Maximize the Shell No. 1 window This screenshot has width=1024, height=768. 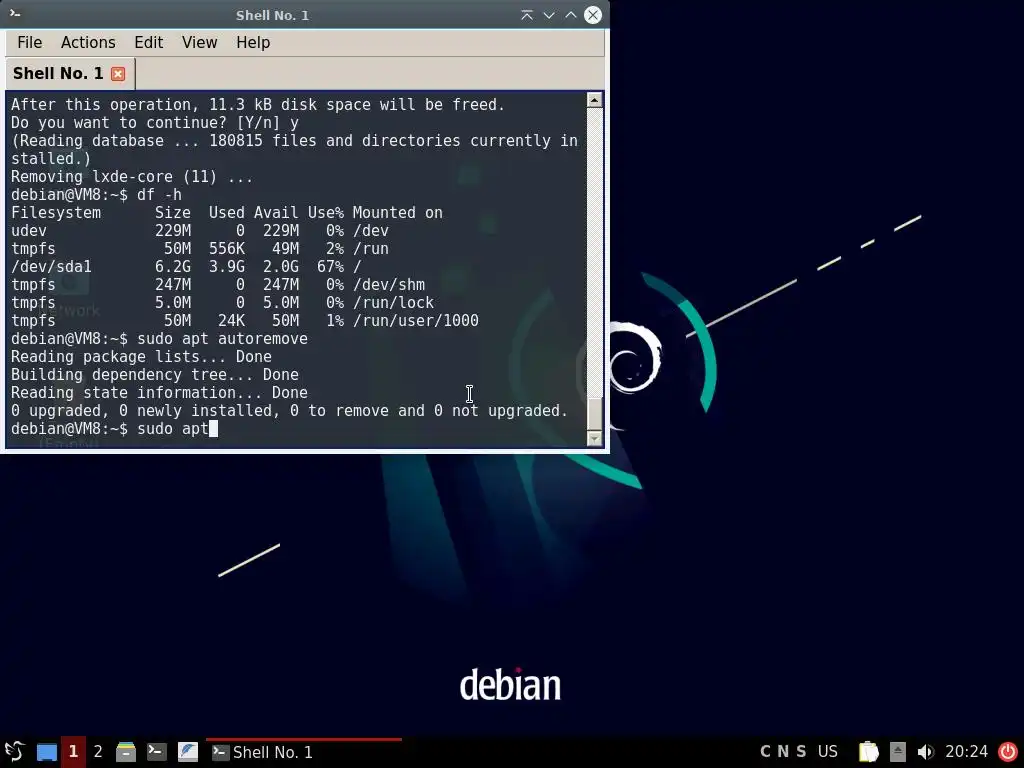[x=570, y=15]
